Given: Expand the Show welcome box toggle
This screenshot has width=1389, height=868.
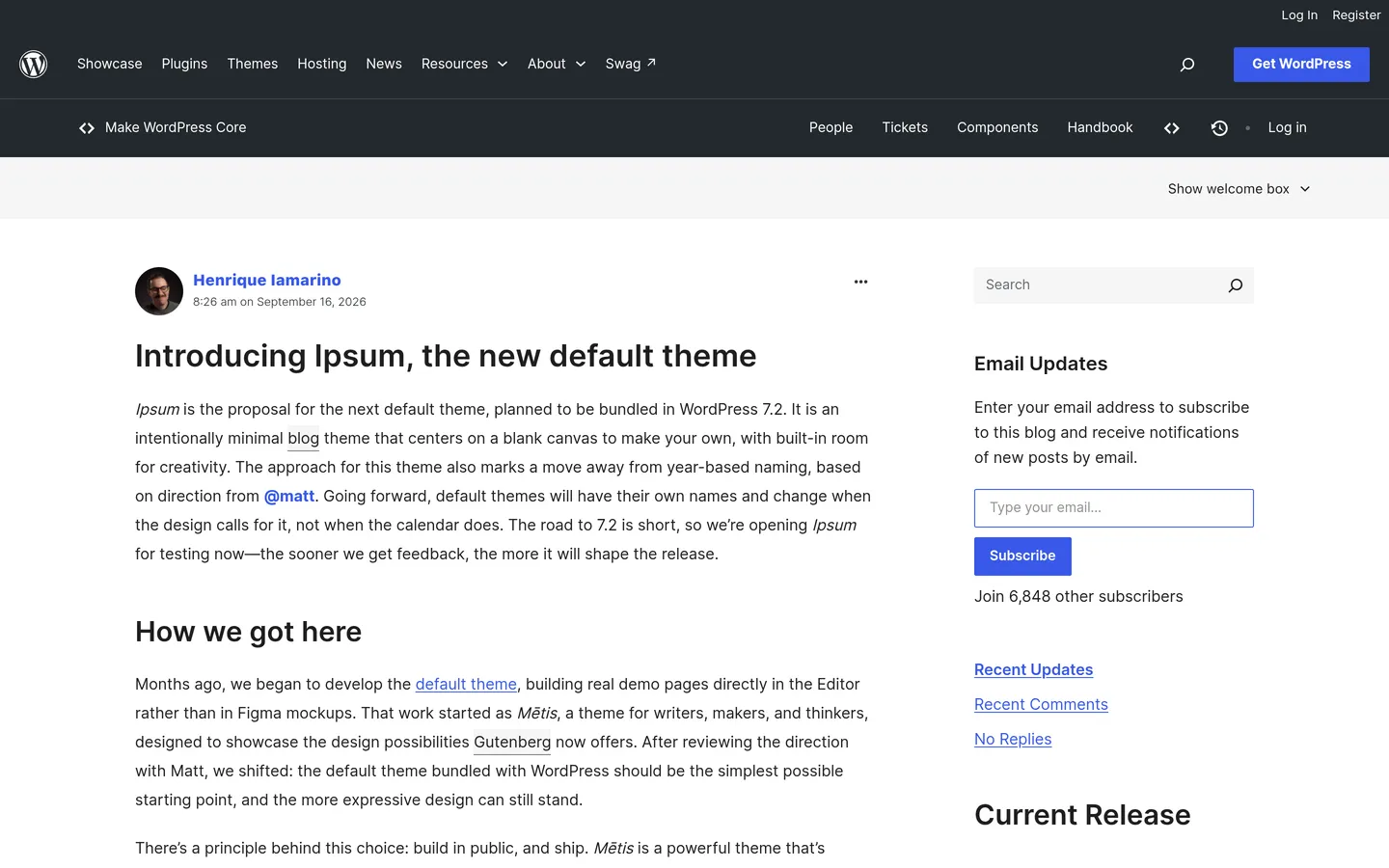Looking at the screenshot, I should tap(1239, 189).
